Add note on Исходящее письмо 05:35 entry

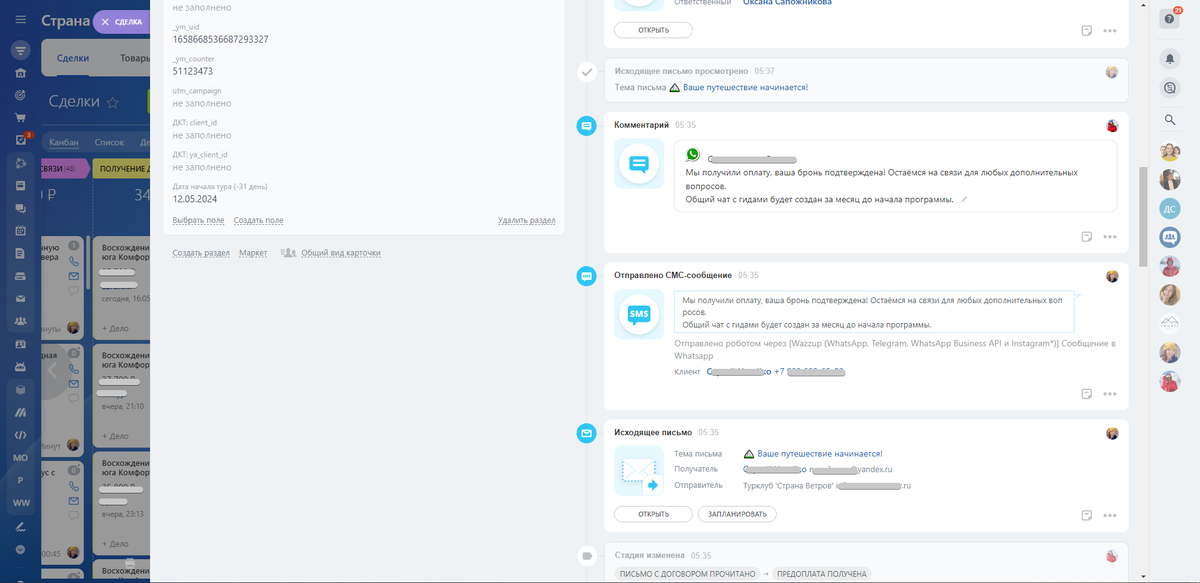(1086, 515)
